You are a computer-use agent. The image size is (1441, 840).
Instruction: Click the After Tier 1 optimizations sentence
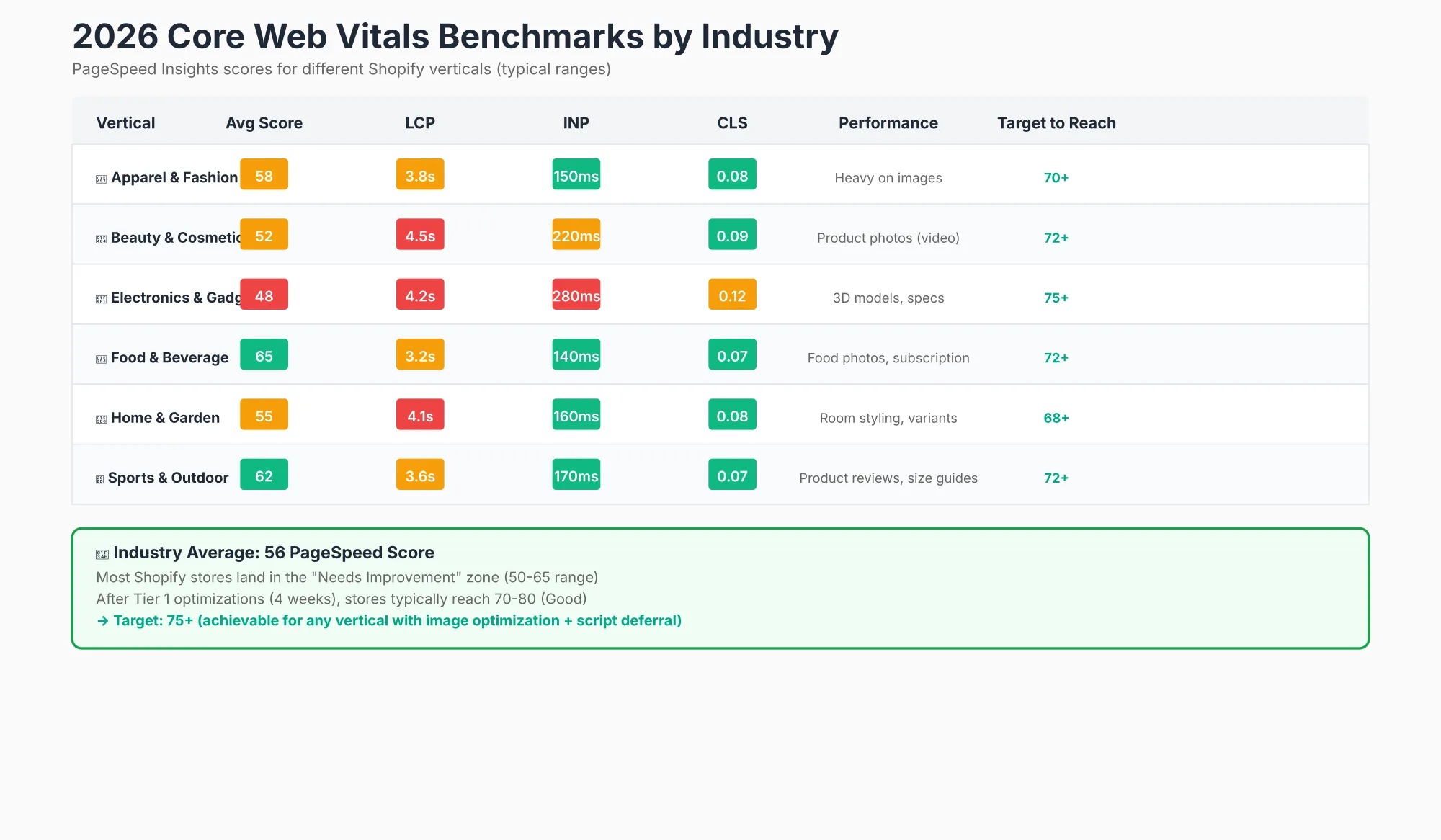[x=342, y=599]
